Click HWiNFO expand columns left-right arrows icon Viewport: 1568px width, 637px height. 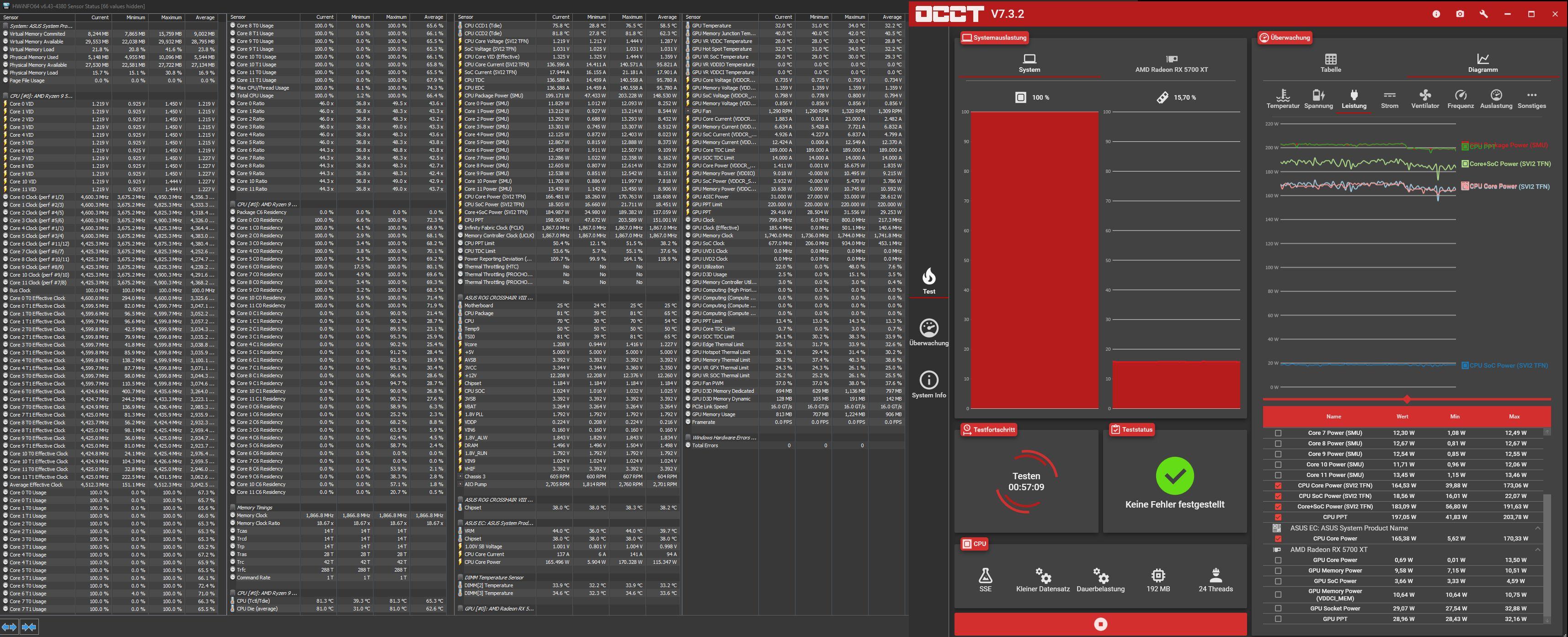pos(9,626)
